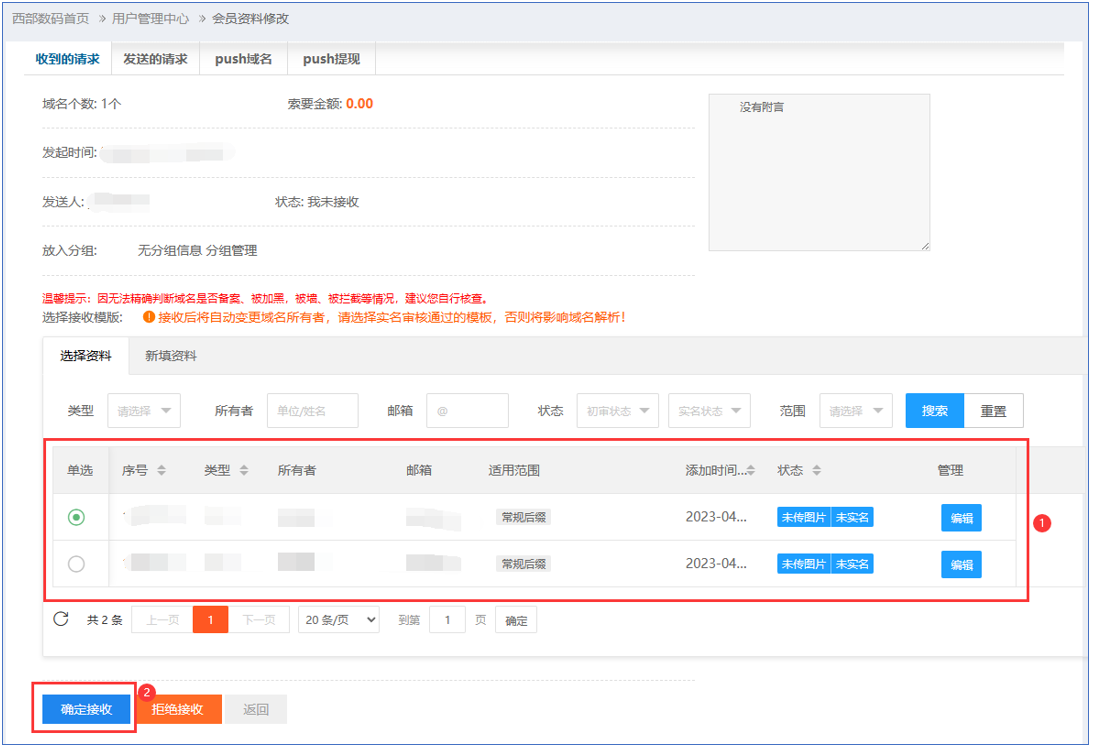Click the 确定接收 button
Screen dimensions: 1093x747
tap(85, 709)
